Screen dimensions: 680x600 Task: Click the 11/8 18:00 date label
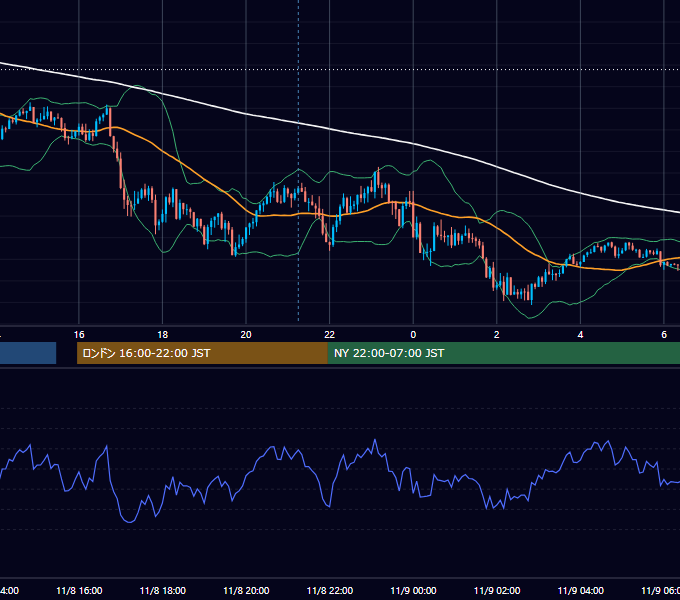click(163, 591)
